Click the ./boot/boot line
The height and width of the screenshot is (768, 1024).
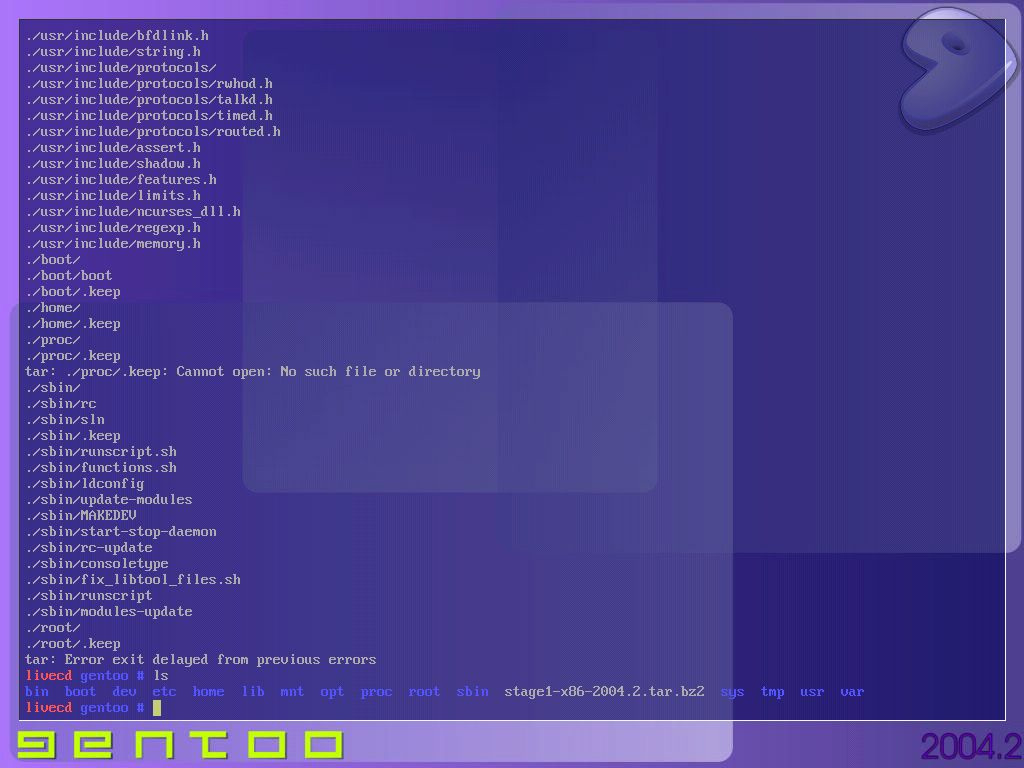(x=69, y=276)
